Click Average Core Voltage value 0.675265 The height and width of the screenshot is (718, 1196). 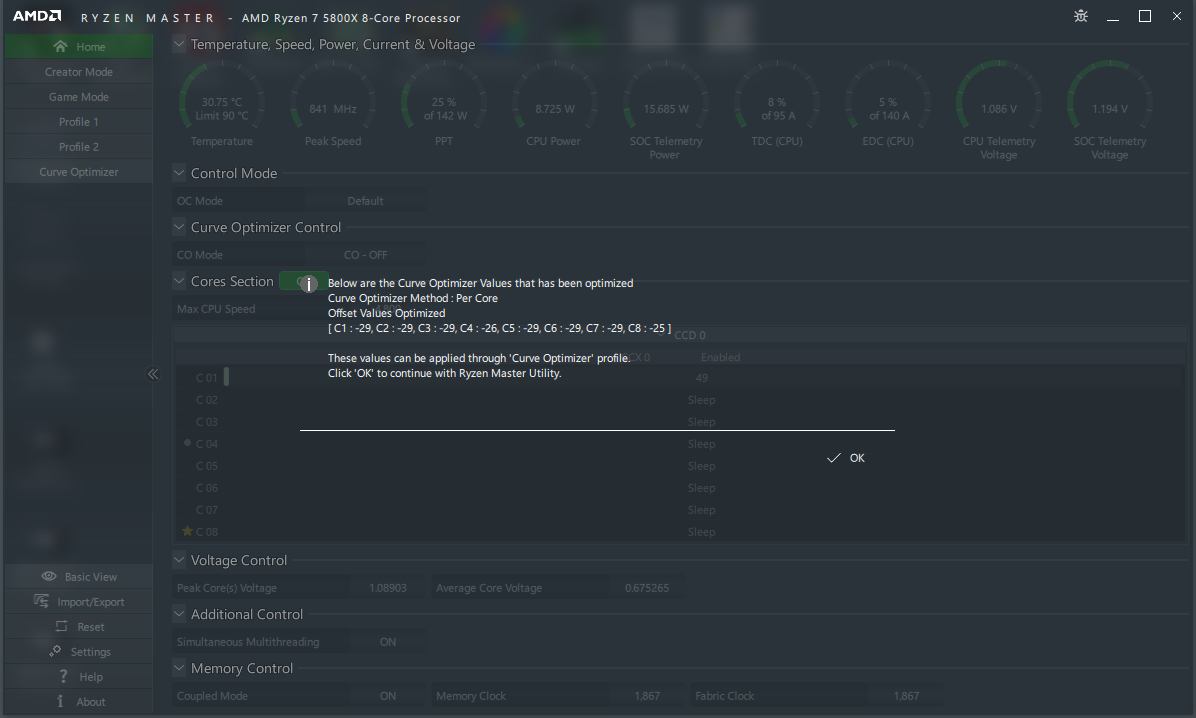(x=647, y=588)
